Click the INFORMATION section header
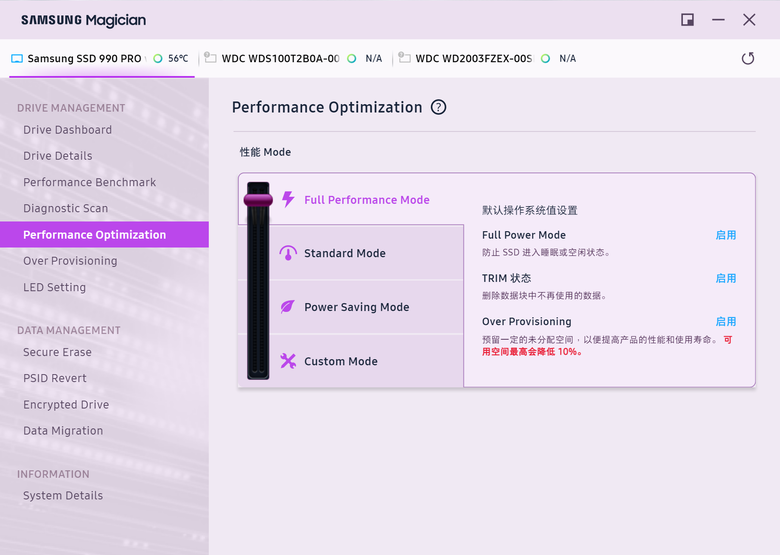Viewport: 780px width, 555px height. point(53,474)
